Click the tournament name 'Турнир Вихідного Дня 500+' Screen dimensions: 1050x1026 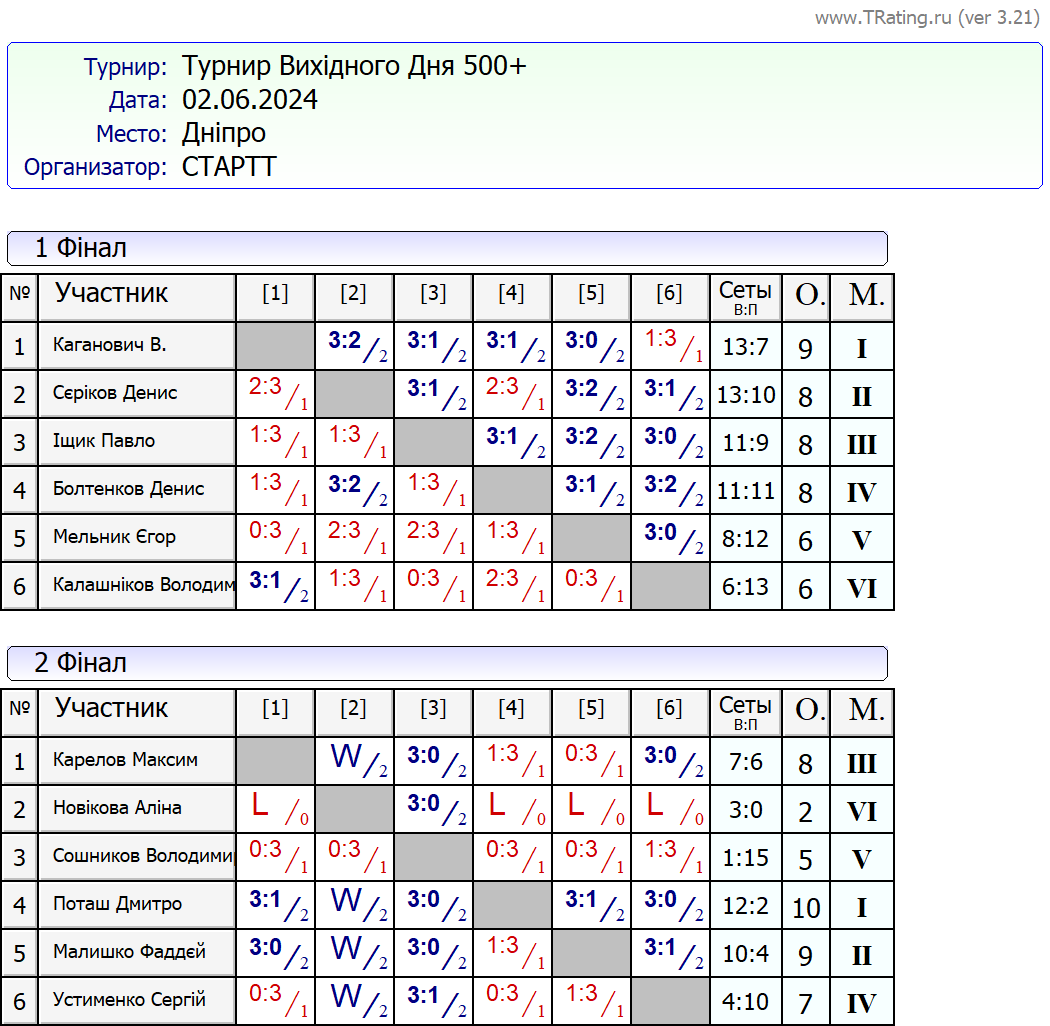[354, 67]
